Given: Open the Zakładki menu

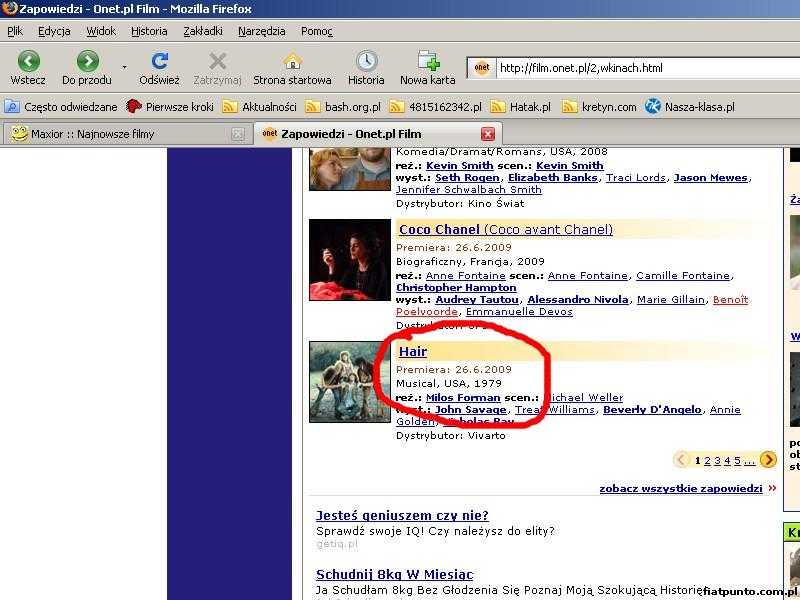Looking at the screenshot, I should pos(203,32).
